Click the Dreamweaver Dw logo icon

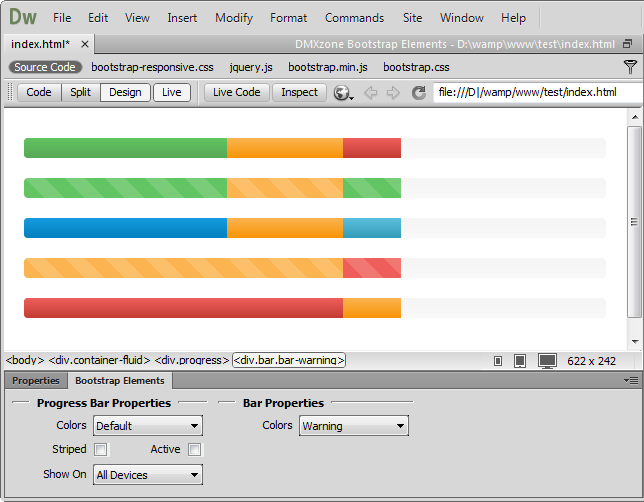tap(23, 17)
